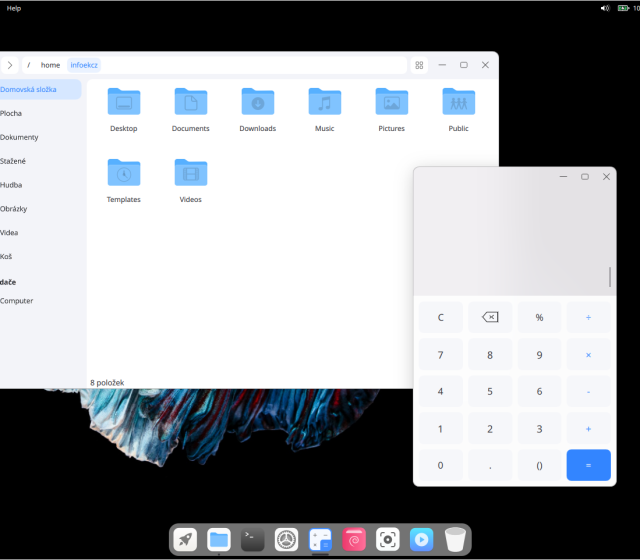
Task: Open the Help menu in top bar
Action: tap(14, 8)
